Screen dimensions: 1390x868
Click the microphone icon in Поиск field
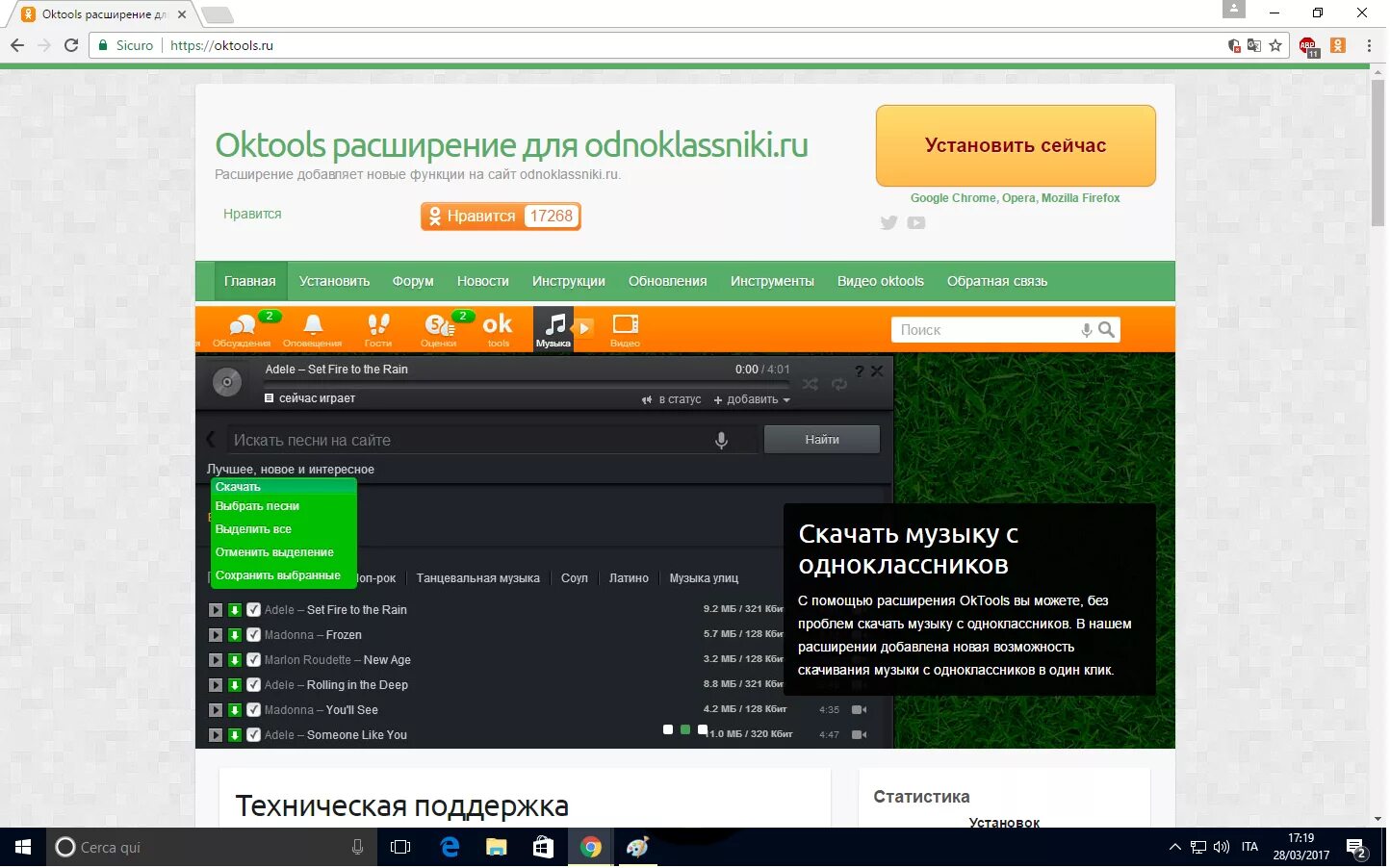point(1088,330)
